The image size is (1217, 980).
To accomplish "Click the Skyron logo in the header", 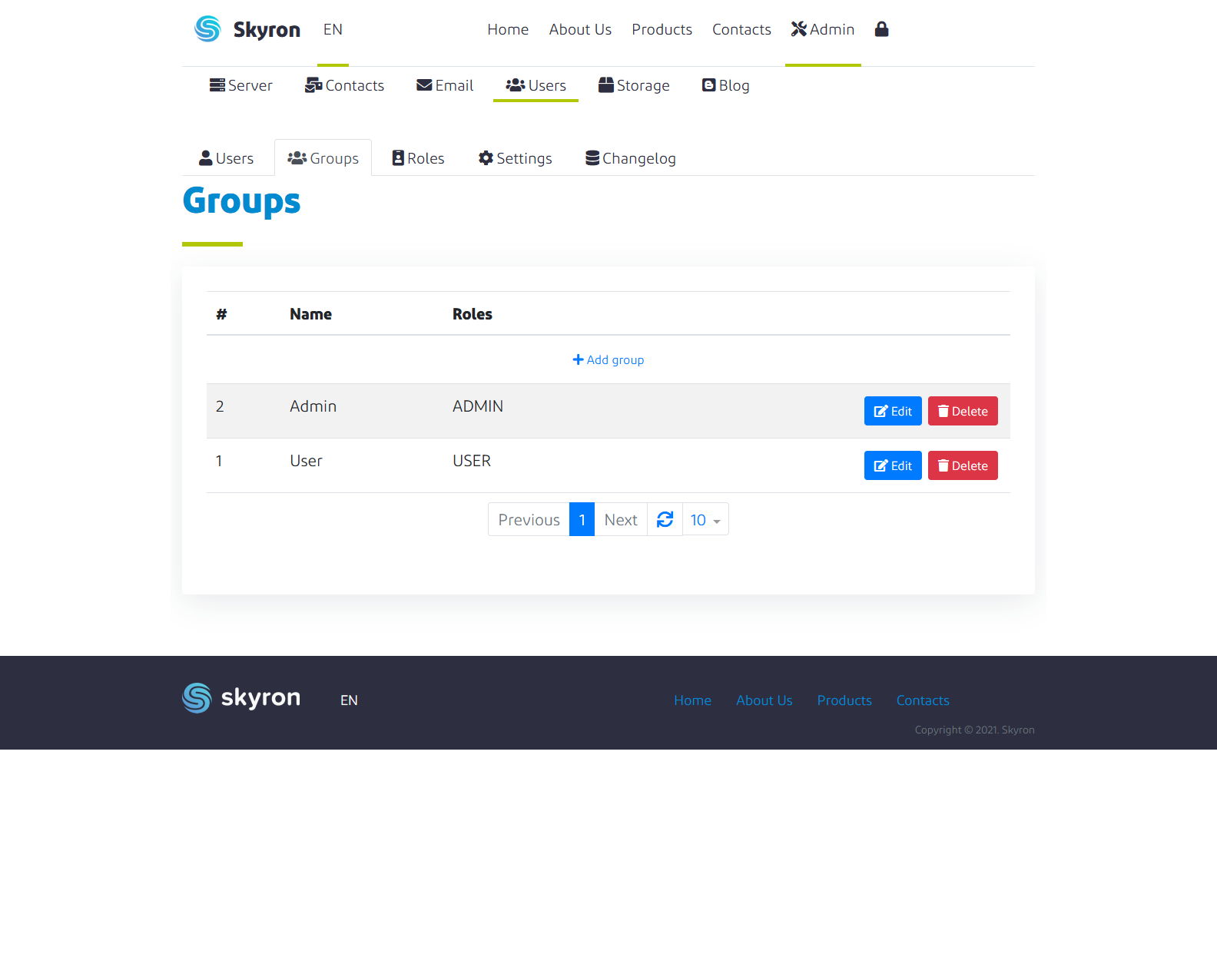I will click(x=247, y=29).
